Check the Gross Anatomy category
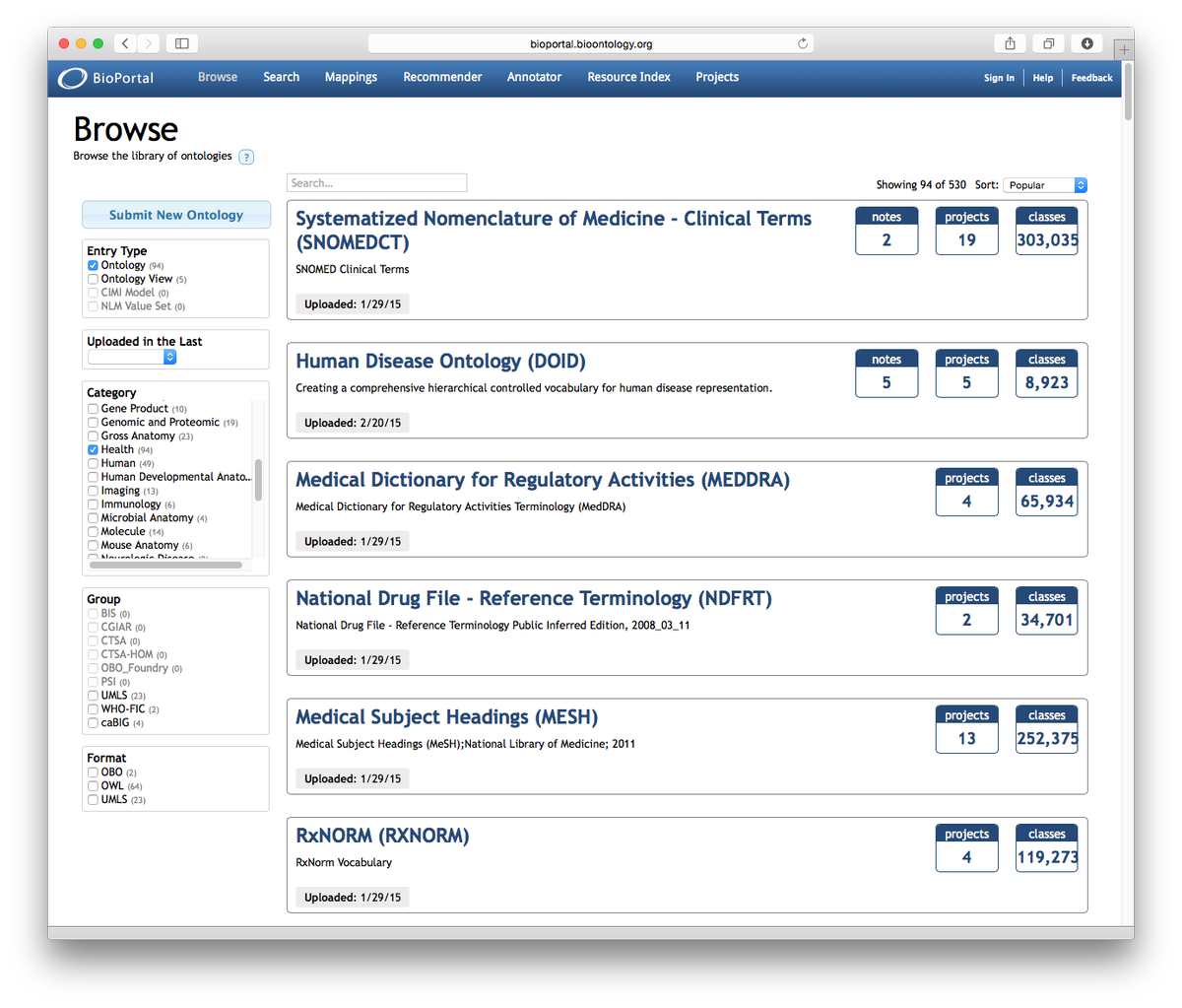Image resolution: width=1182 pixels, height=1008 pixels. (x=93, y=437)
